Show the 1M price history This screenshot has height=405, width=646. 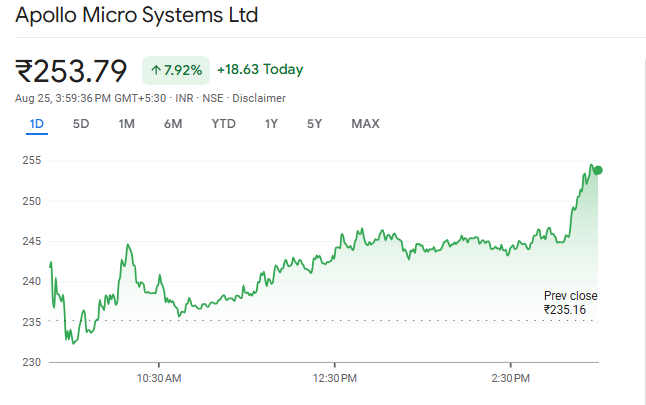(x=126, y=124)
